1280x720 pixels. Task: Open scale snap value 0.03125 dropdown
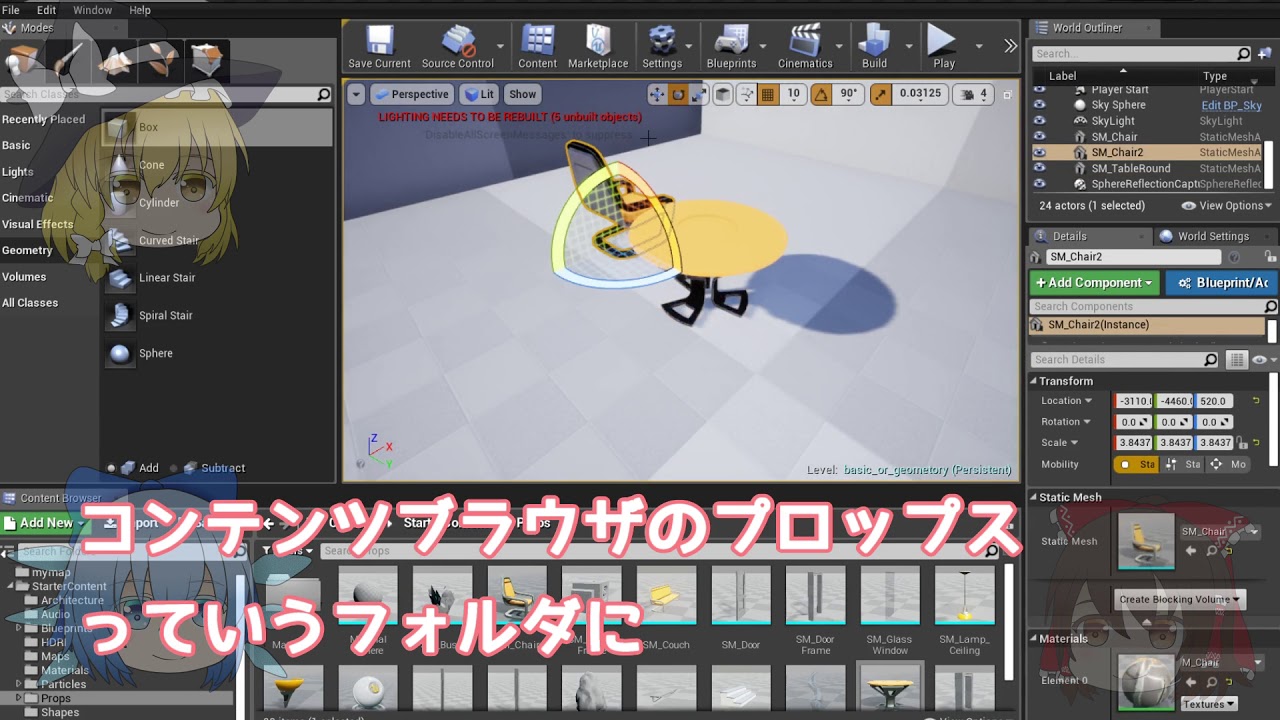click(919, 94)
